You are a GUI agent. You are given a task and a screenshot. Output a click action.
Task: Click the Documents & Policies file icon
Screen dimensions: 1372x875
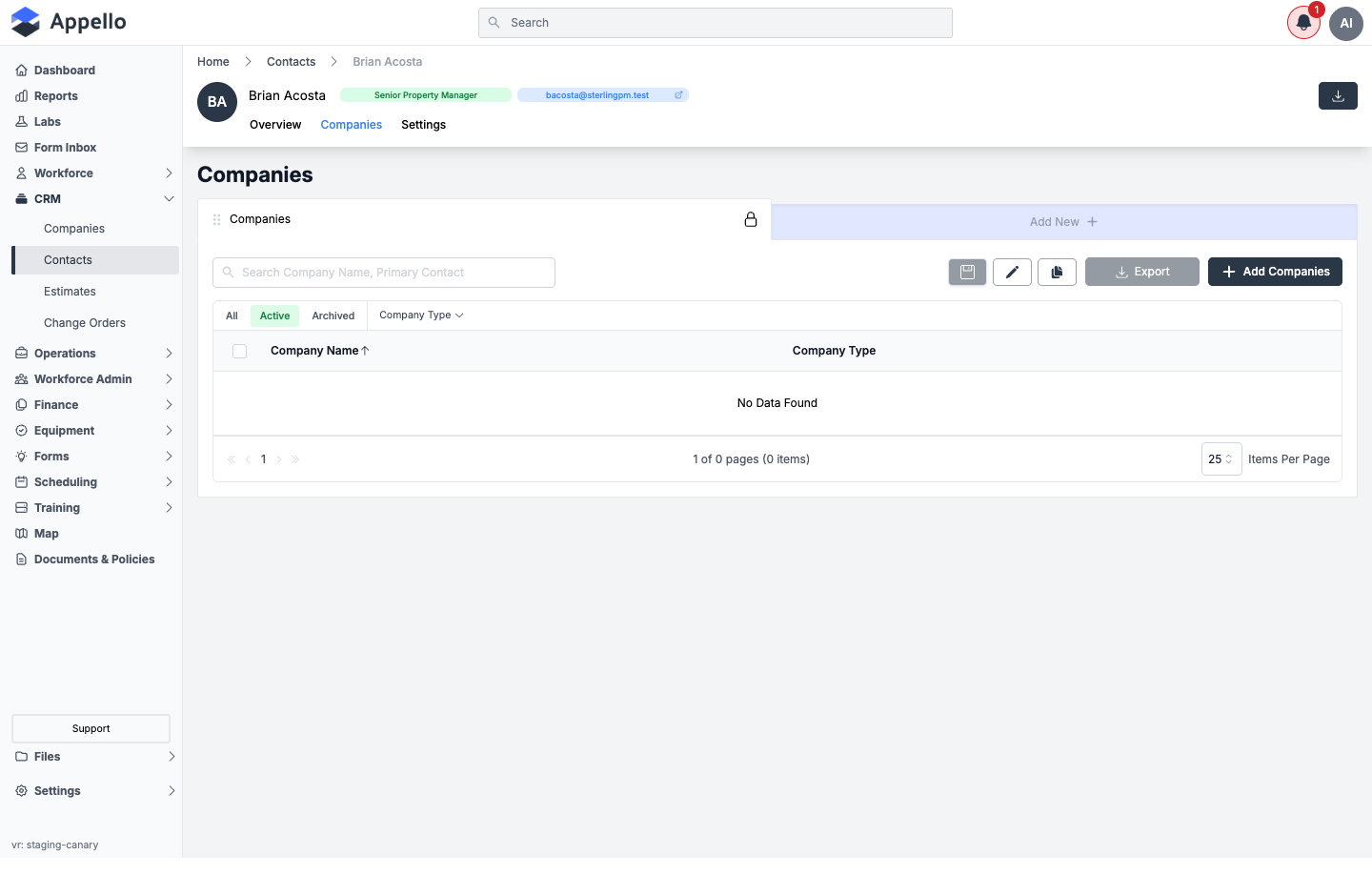click(x=21, y=560)
